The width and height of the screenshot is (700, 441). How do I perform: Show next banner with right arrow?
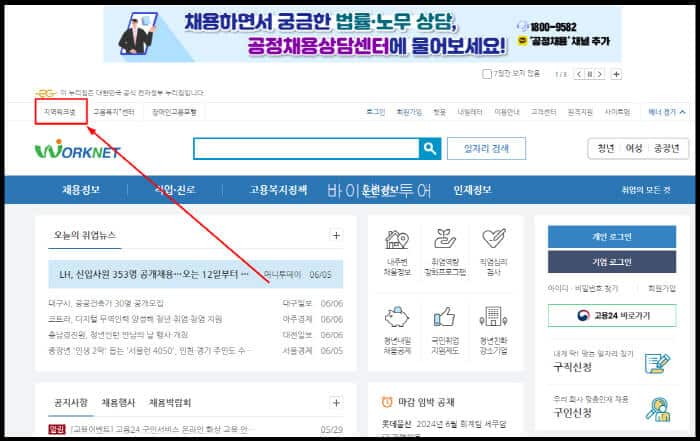(x=600, y=74)
